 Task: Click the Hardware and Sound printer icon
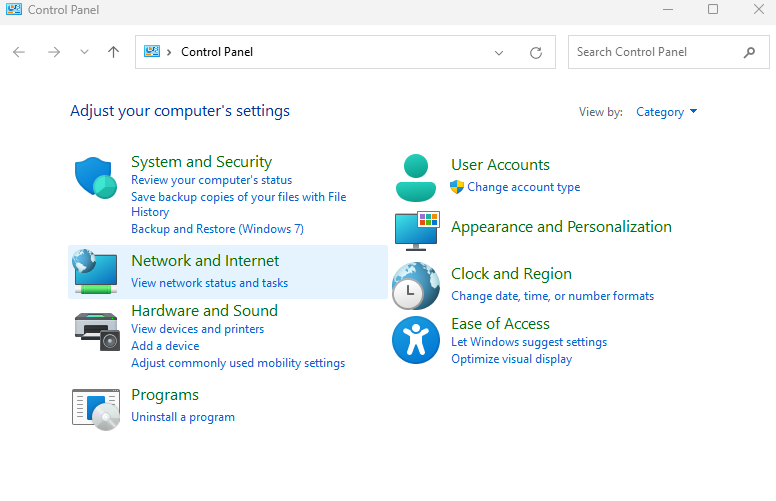pyautogui.click(x=96, y=328)
